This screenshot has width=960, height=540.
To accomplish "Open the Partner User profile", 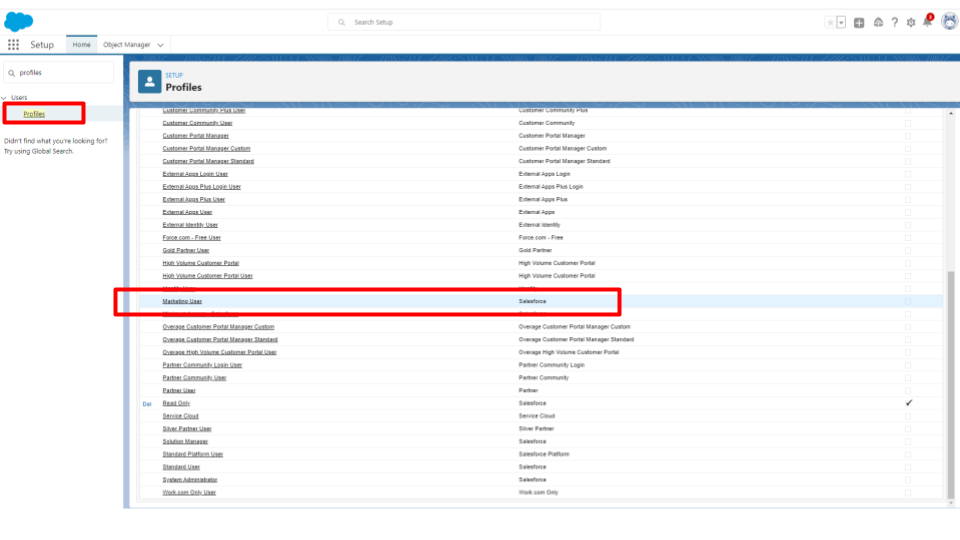I will coord(179,391).
